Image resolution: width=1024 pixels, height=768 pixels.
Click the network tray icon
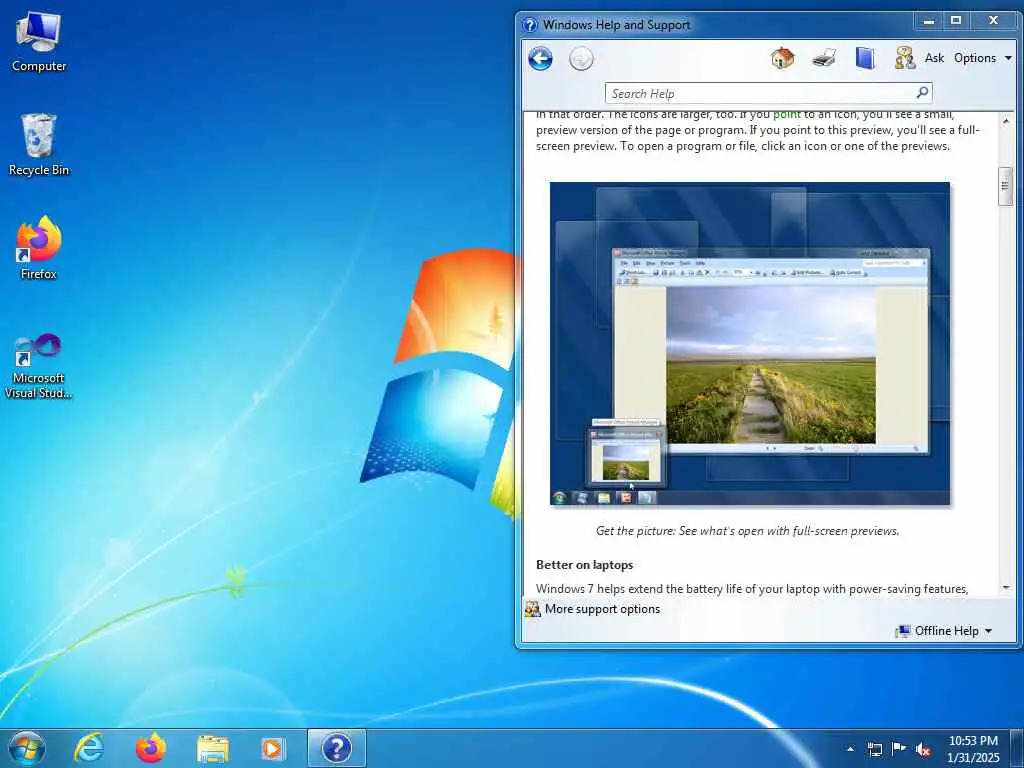coord(874,749)
